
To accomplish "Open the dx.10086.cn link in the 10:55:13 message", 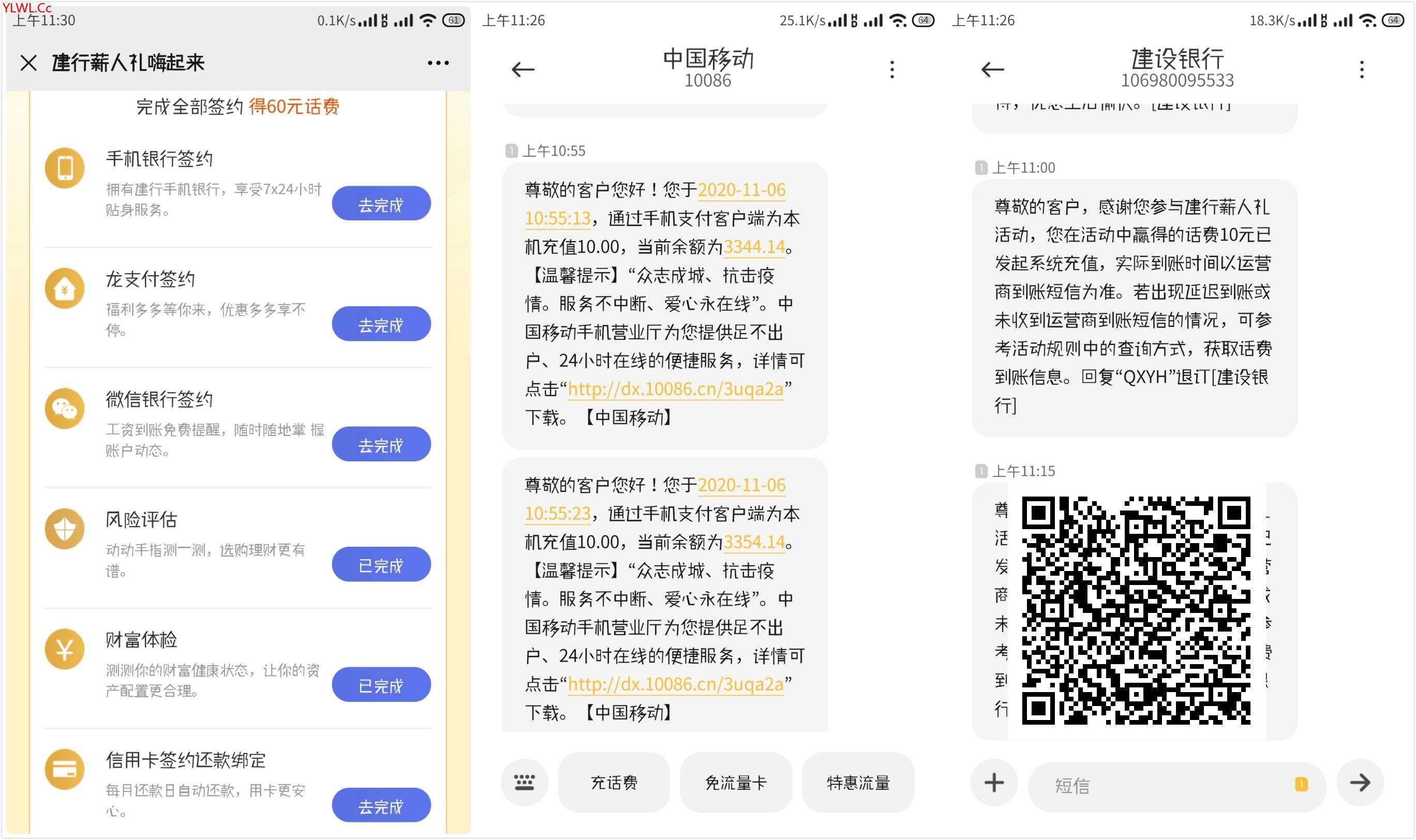I will [x=676, y=389].
